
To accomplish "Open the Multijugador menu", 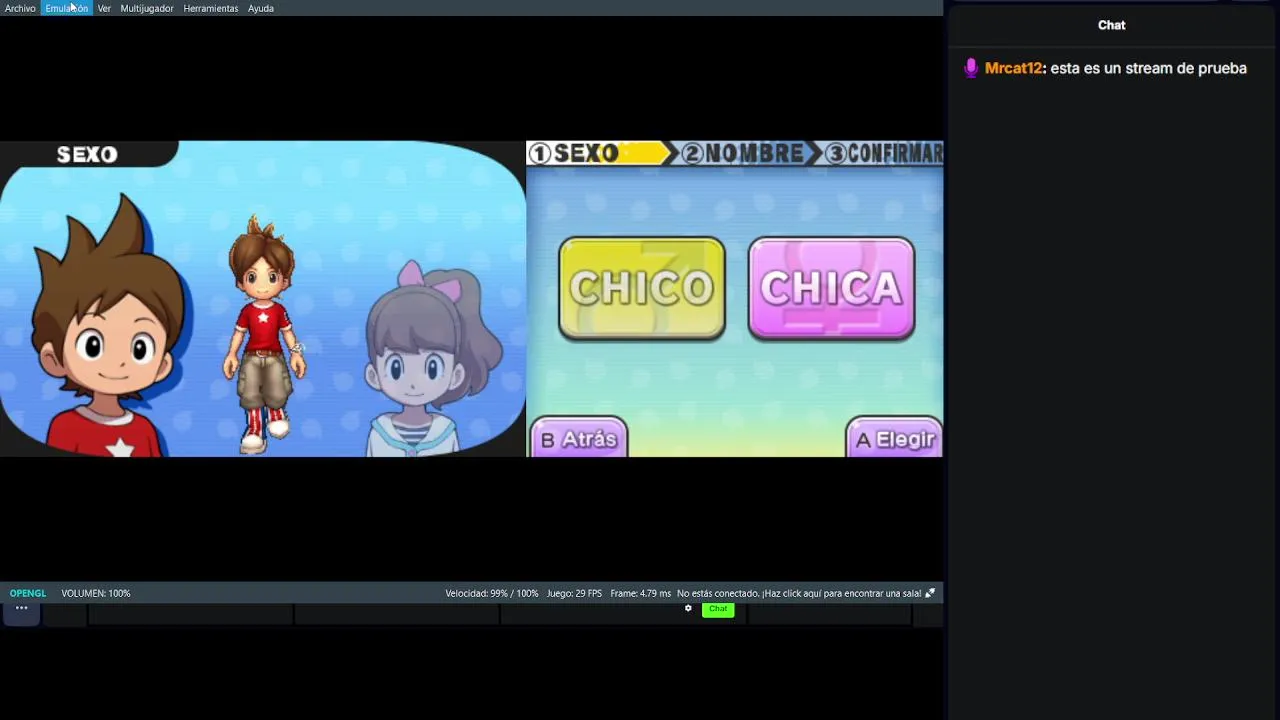I will coord(147,8).
